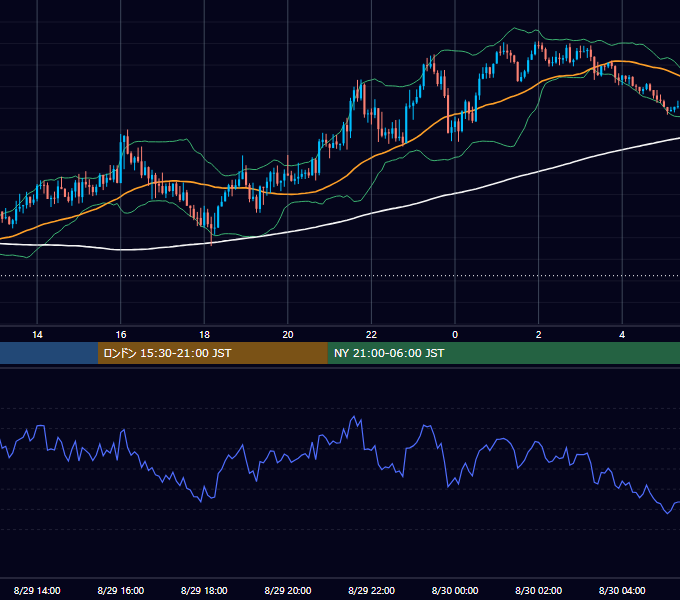The width and height of the screenshot is (680, 600).
Task: Click the 2 hour axis label
Action: click(539, 335)
